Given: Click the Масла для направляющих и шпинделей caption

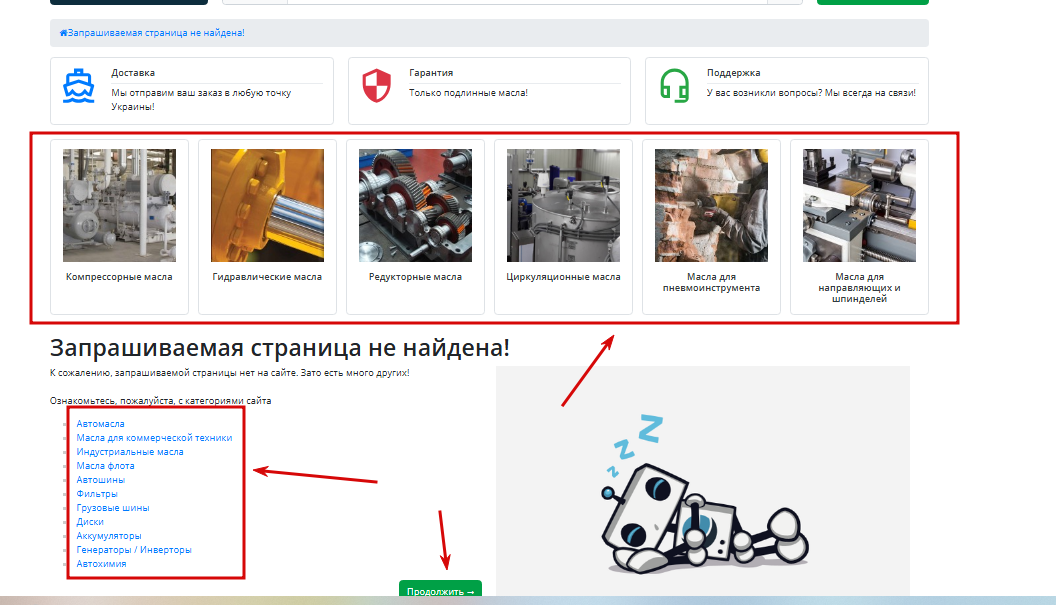Looking at the screenshot, I should pyautogui.click(x=859, y=288).
